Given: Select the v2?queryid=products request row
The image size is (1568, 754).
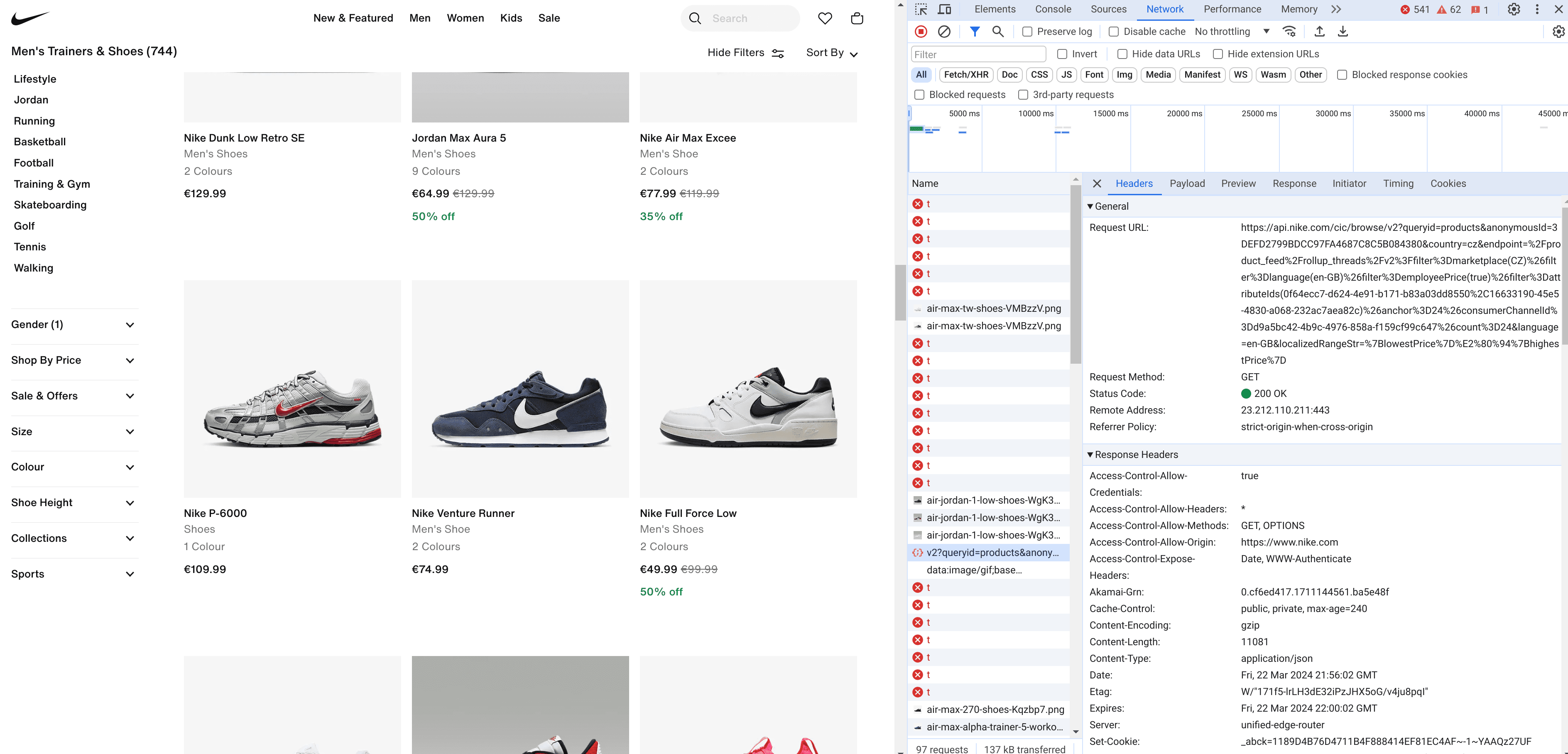Looking at the screenshot, I should pos(989,553).
